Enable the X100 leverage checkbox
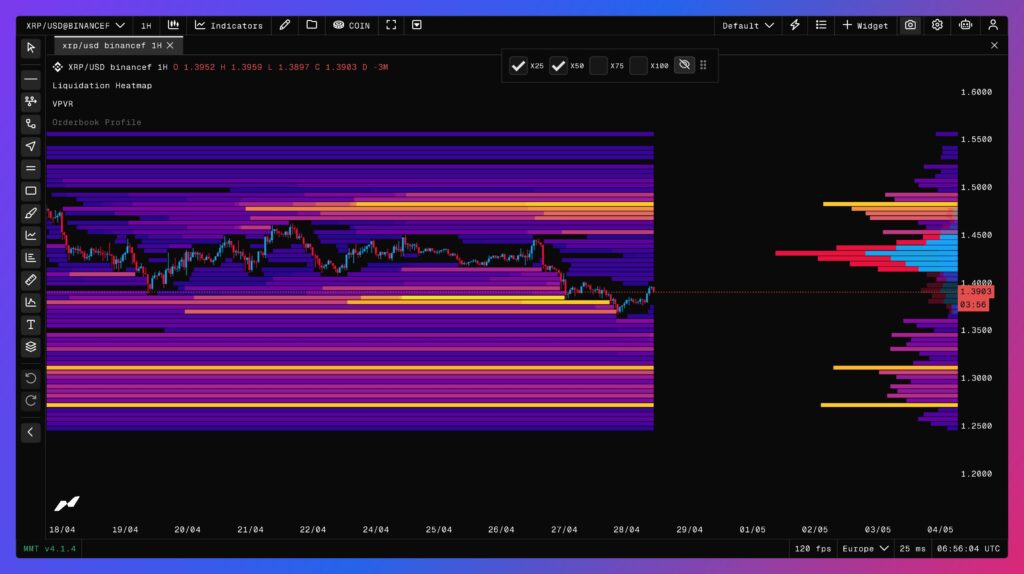This screenshot has width=1024, height=574. click(x=638, y=66)
